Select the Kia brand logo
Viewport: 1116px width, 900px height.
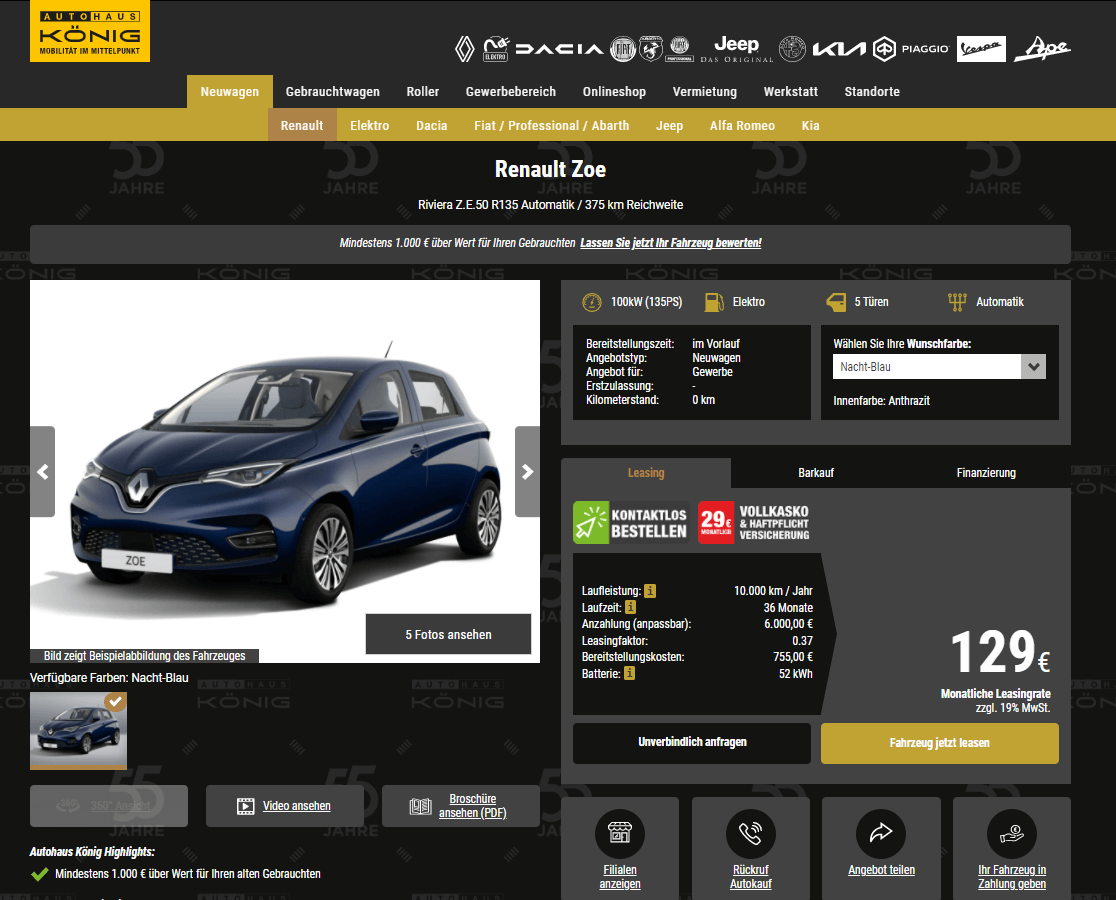pyautogui.click(x=840, y=49)
